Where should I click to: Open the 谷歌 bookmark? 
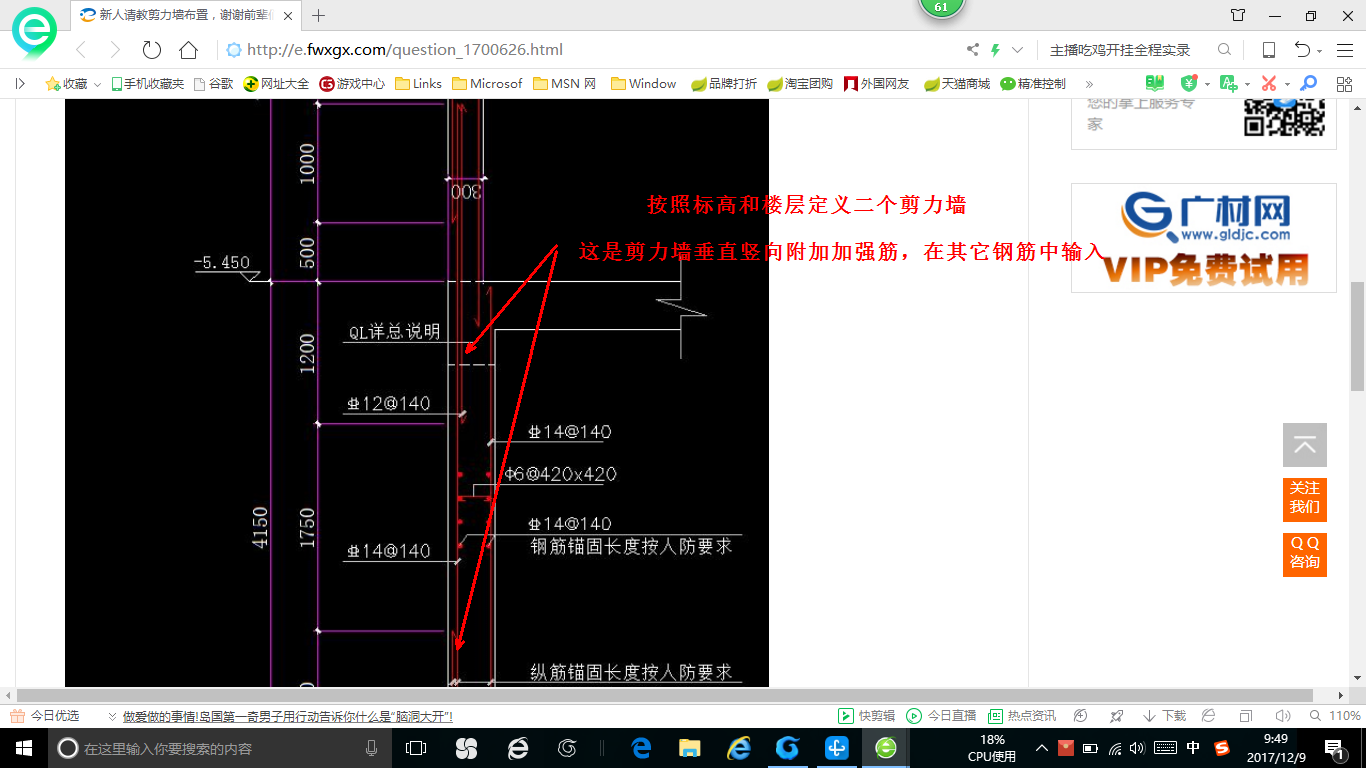point(214,84)
